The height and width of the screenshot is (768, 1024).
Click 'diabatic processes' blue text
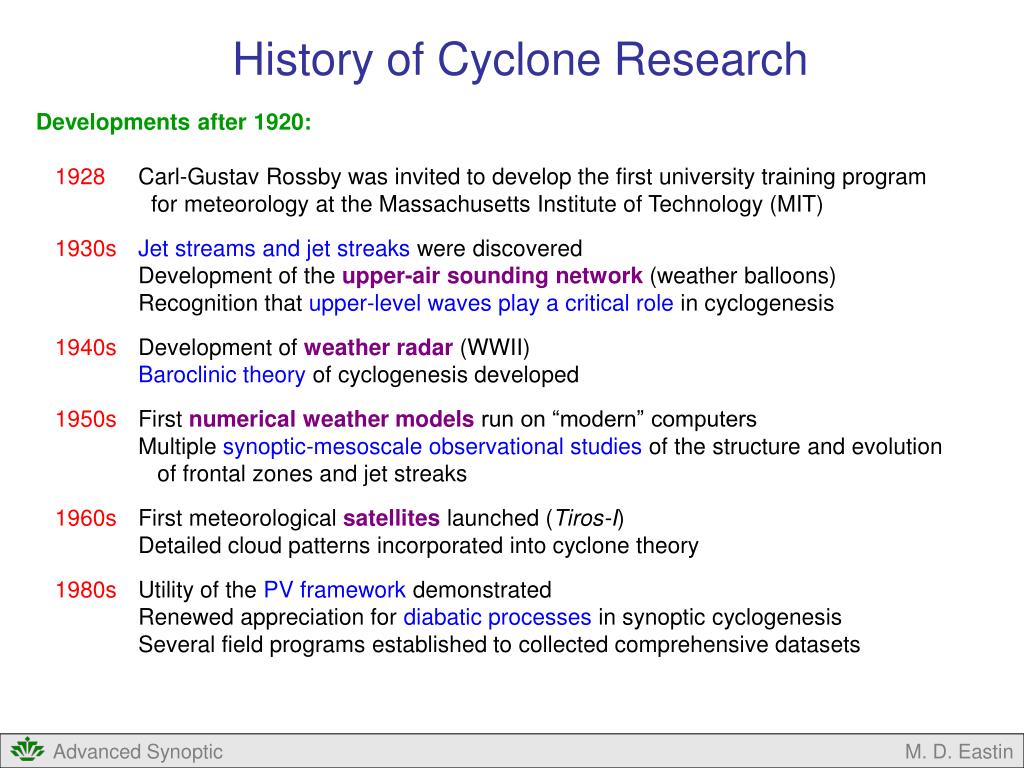[x=497, y=618]
